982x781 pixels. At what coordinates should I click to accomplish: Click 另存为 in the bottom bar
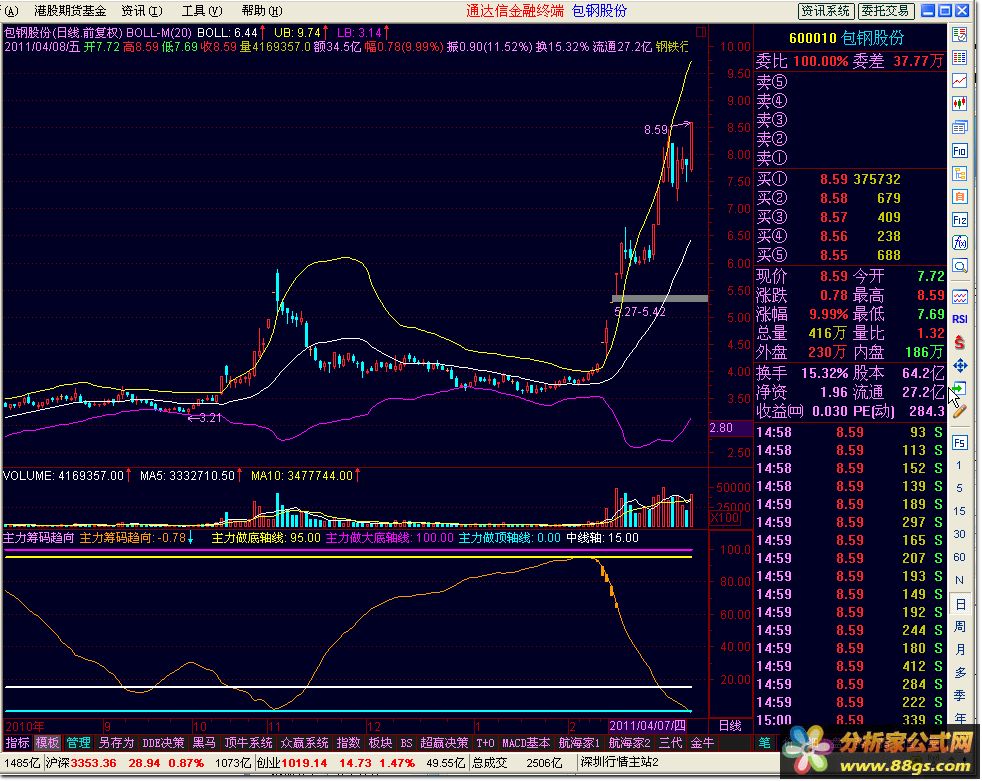(116, 743)
